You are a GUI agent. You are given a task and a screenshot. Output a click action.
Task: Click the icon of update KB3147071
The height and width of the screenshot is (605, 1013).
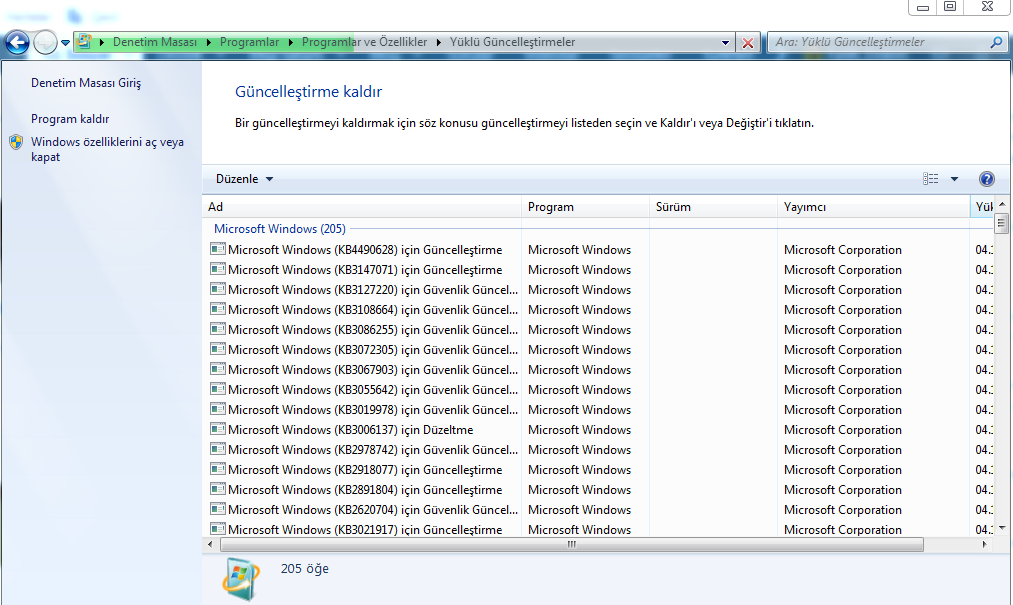[x=218, y=269]
